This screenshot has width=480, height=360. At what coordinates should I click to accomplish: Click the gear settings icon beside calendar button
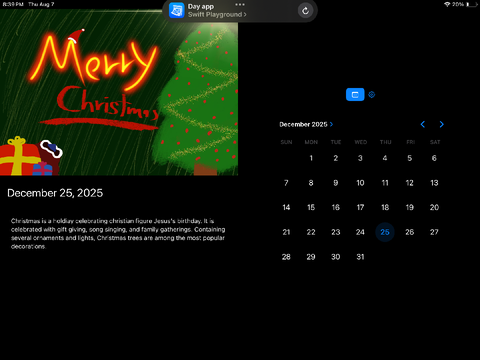pyautogui.click(x=372, y=95)
